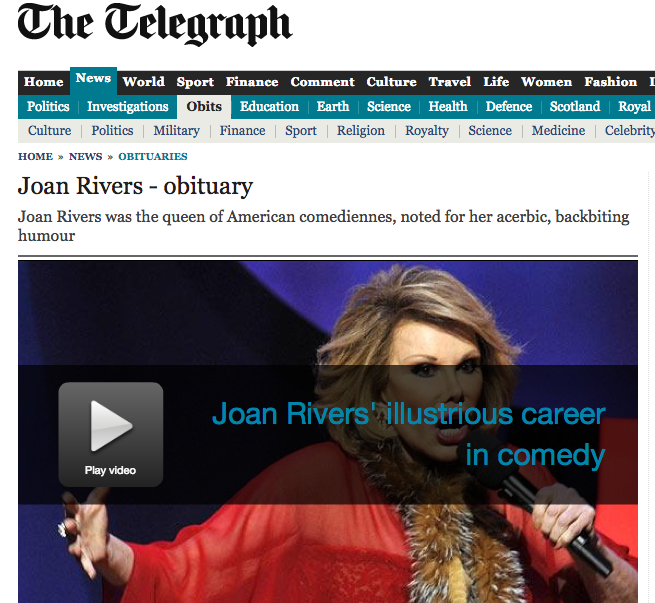
Task: Go to the Defence subsection
Action: pyautogui.click(x=509, y=106)
